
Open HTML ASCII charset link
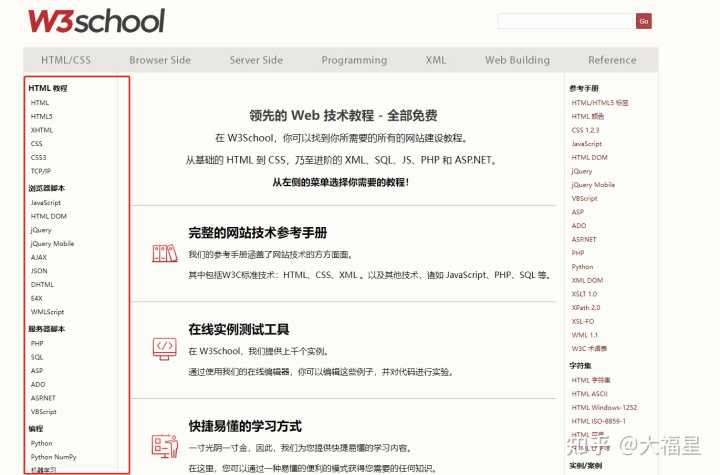589,394
